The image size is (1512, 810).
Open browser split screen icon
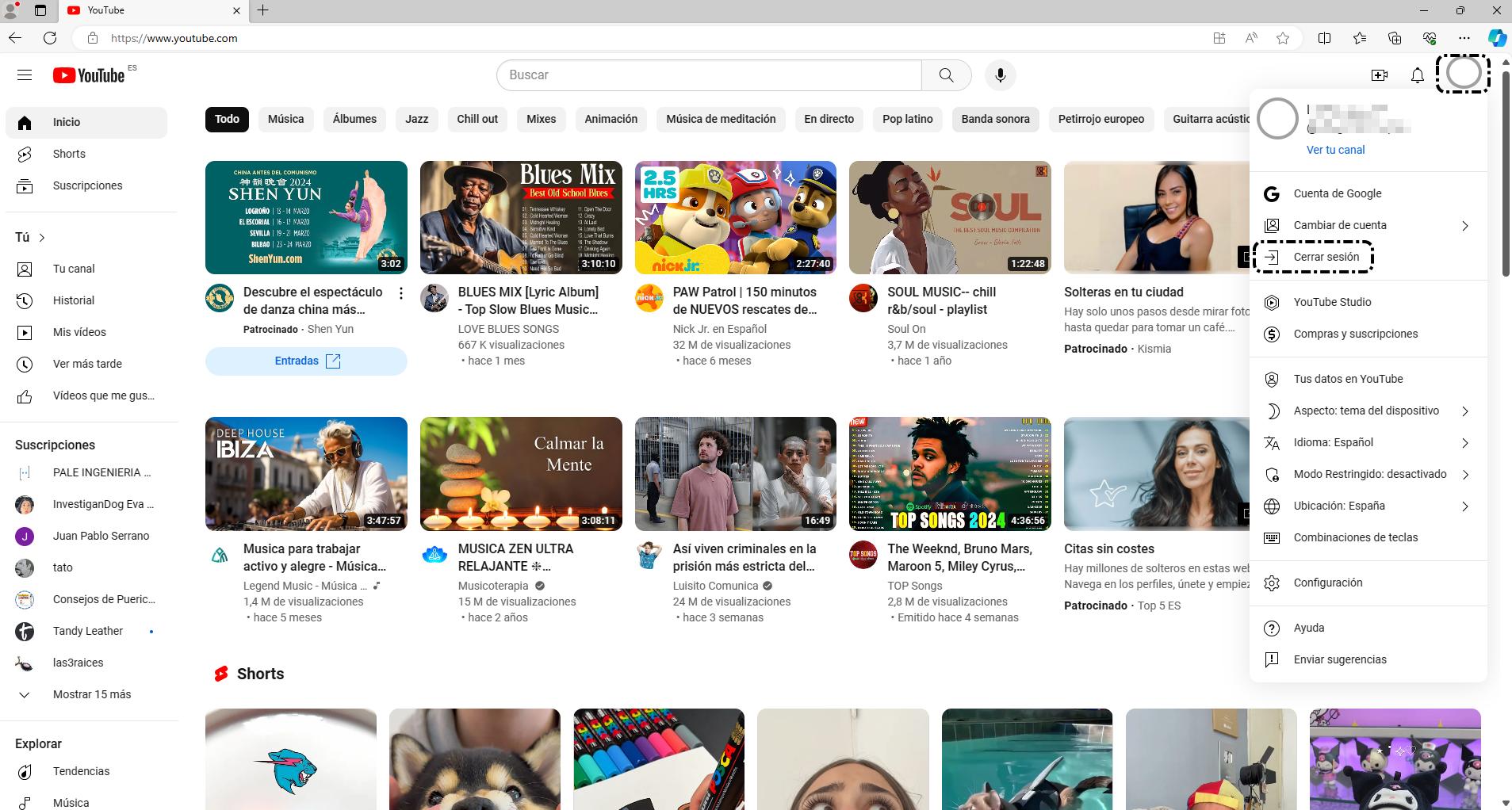1324,37
